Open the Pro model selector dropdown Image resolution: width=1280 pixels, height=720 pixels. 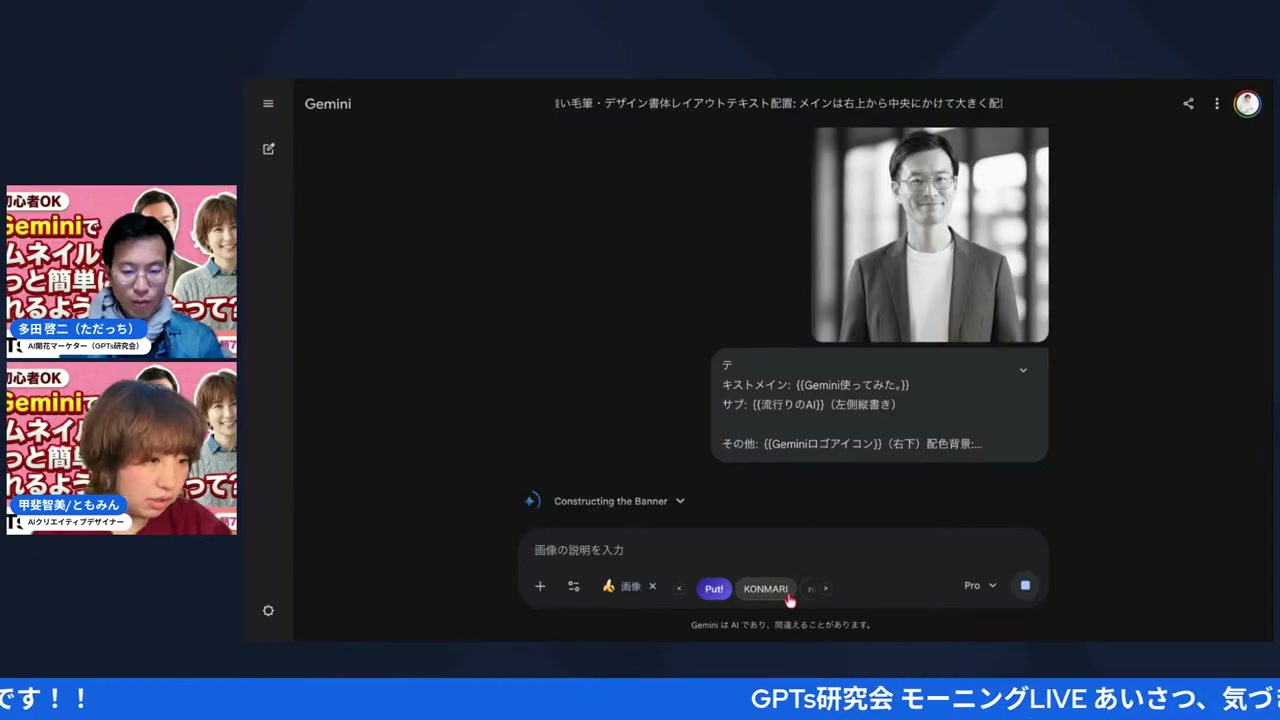979,585
